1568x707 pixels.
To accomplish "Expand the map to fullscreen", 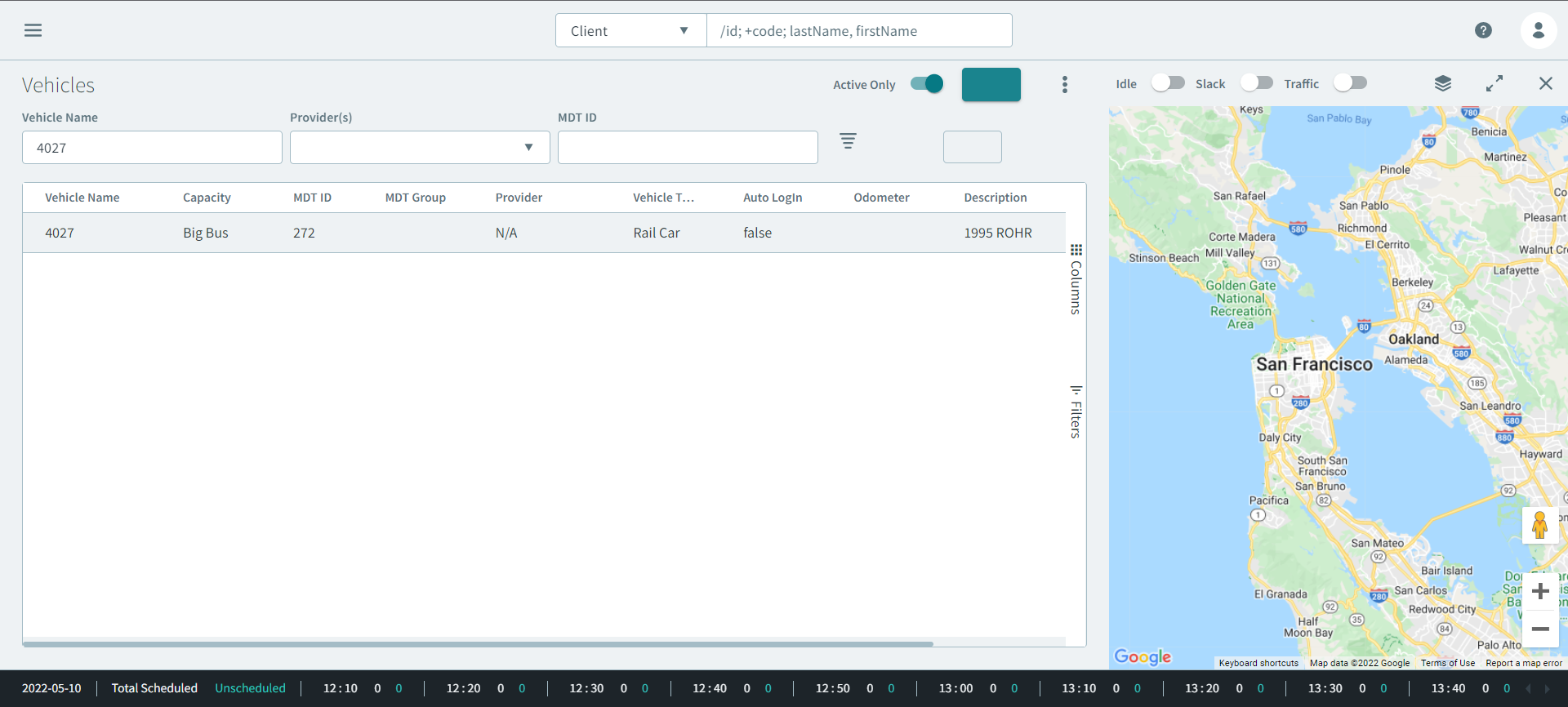I will (x=1494, y=83).
